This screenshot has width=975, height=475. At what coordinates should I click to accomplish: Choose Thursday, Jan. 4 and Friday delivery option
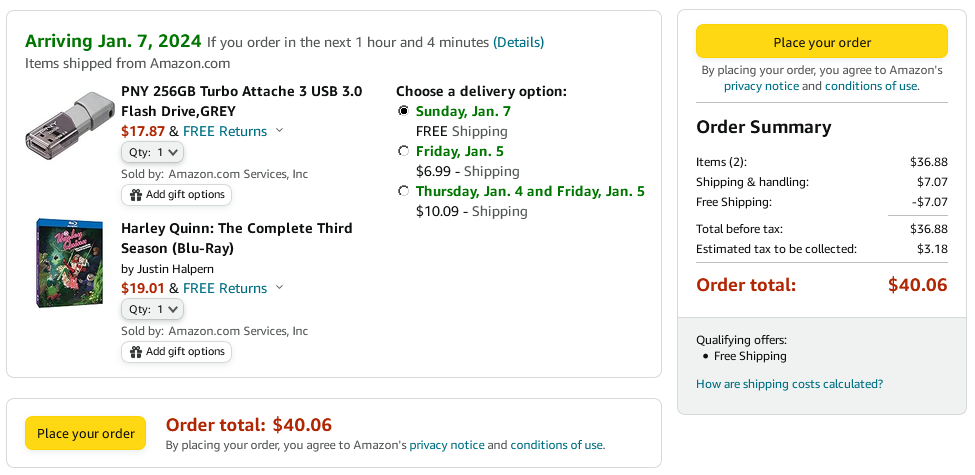tap(404, 190)
